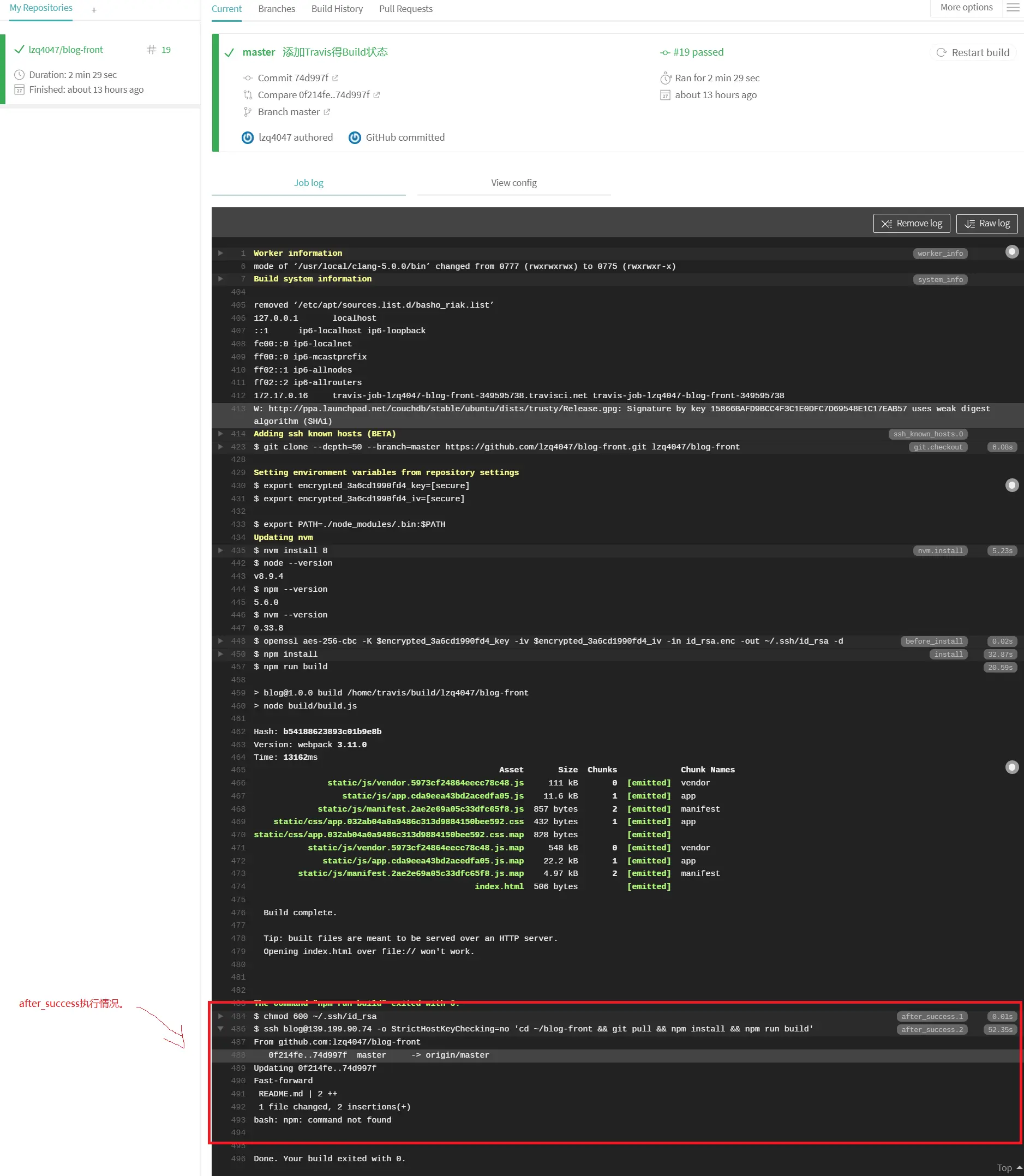This screenshot has height=1176, width=1024.
Task: Click the calendar icon beside about 13 hours ago
Action: click(x=665, y=95)
